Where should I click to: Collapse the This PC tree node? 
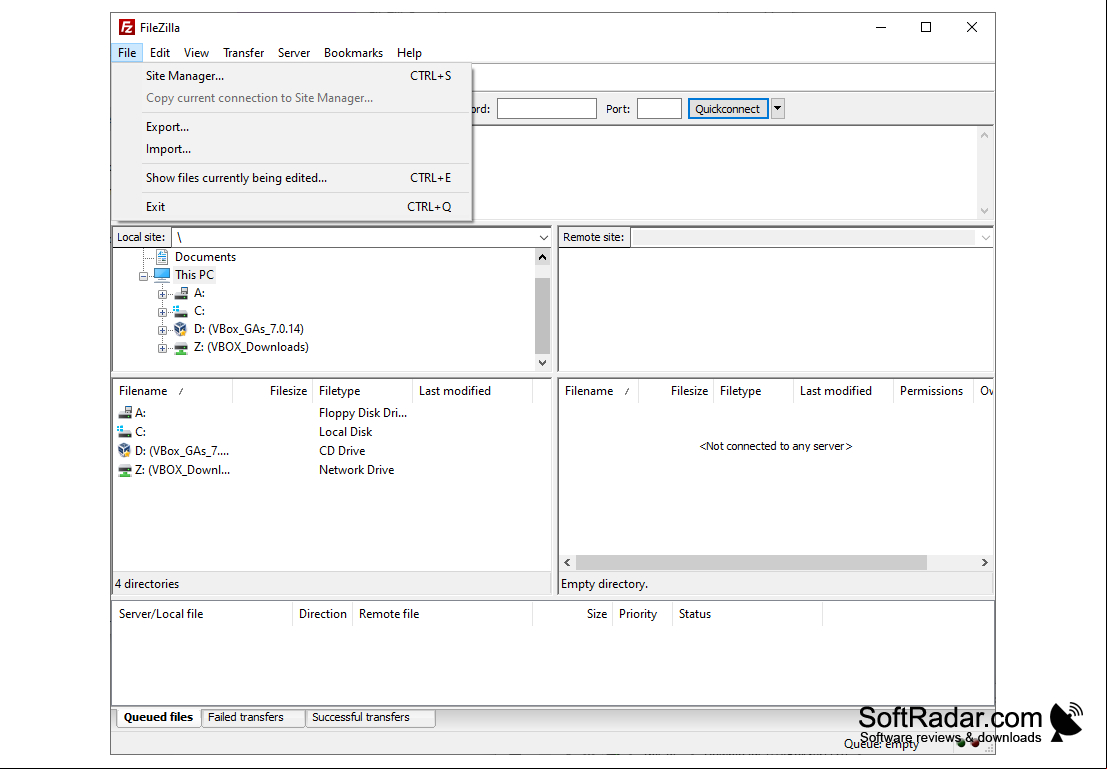143,276
